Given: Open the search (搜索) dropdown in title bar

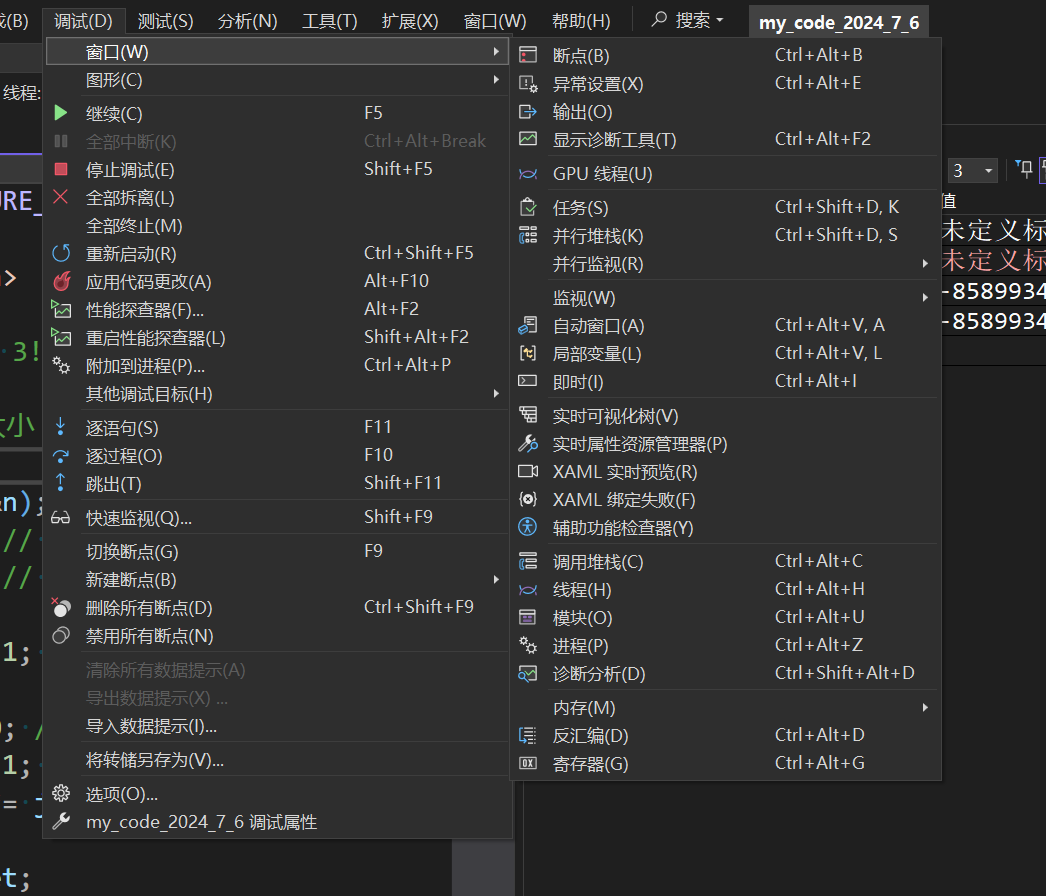Looking at the screenshot, I should click(x=688, y=21).
